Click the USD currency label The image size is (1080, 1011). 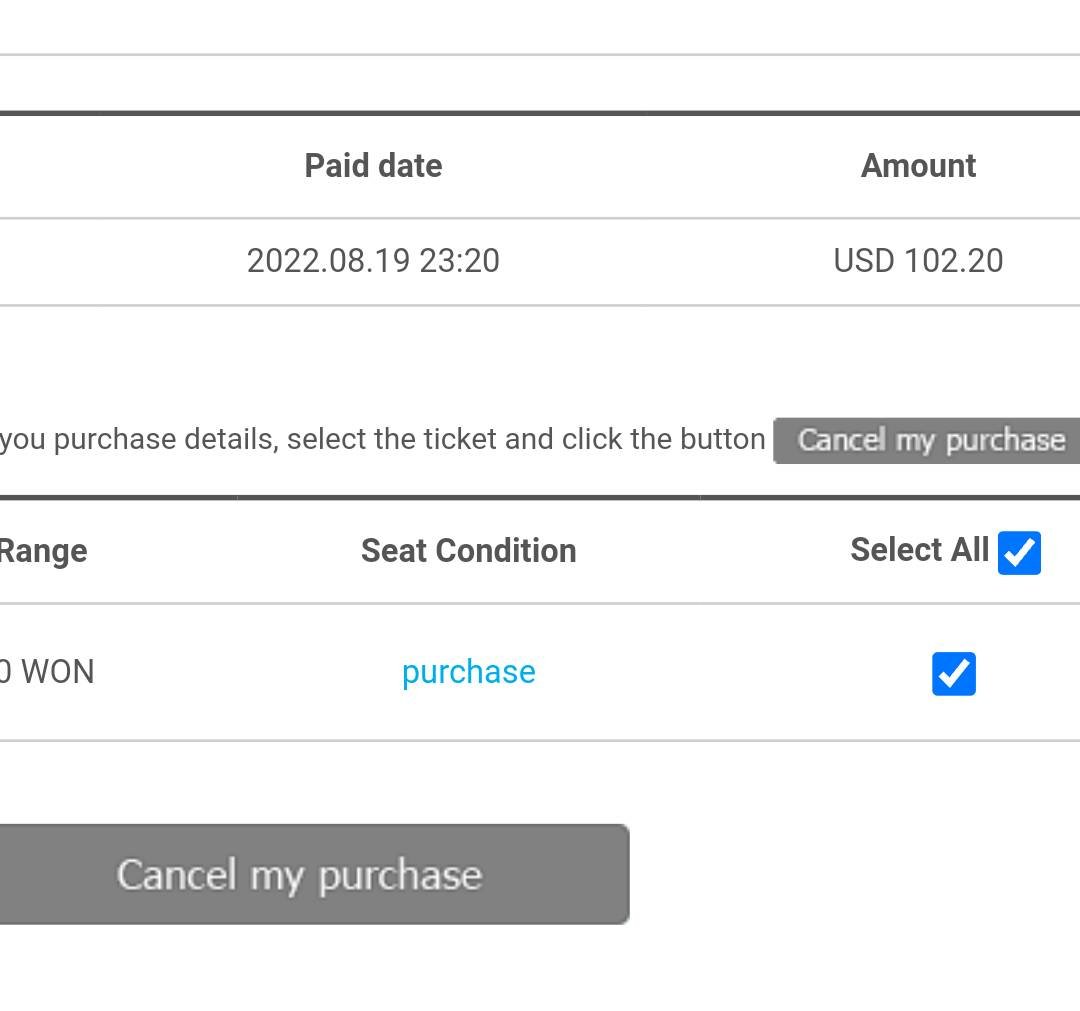click(x=863, y=261)
